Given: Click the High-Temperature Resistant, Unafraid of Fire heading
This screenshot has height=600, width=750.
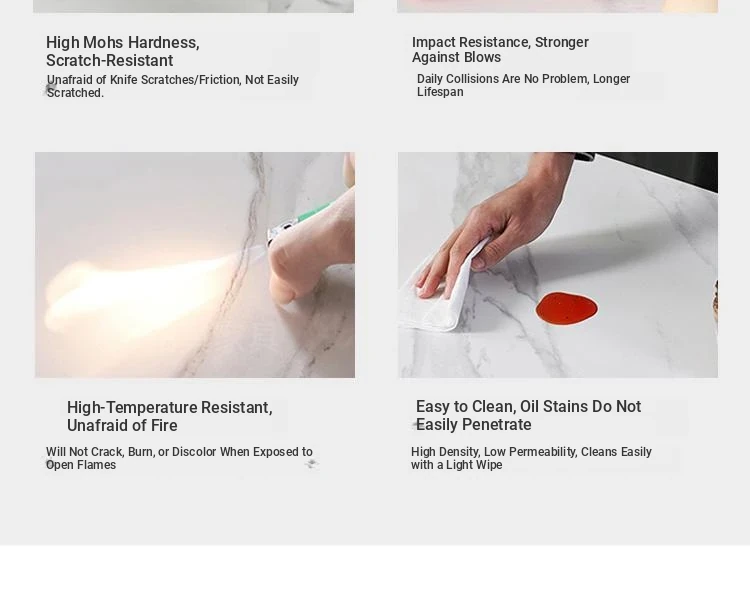Looking at the screenshot, I should (x=170, y=416).
